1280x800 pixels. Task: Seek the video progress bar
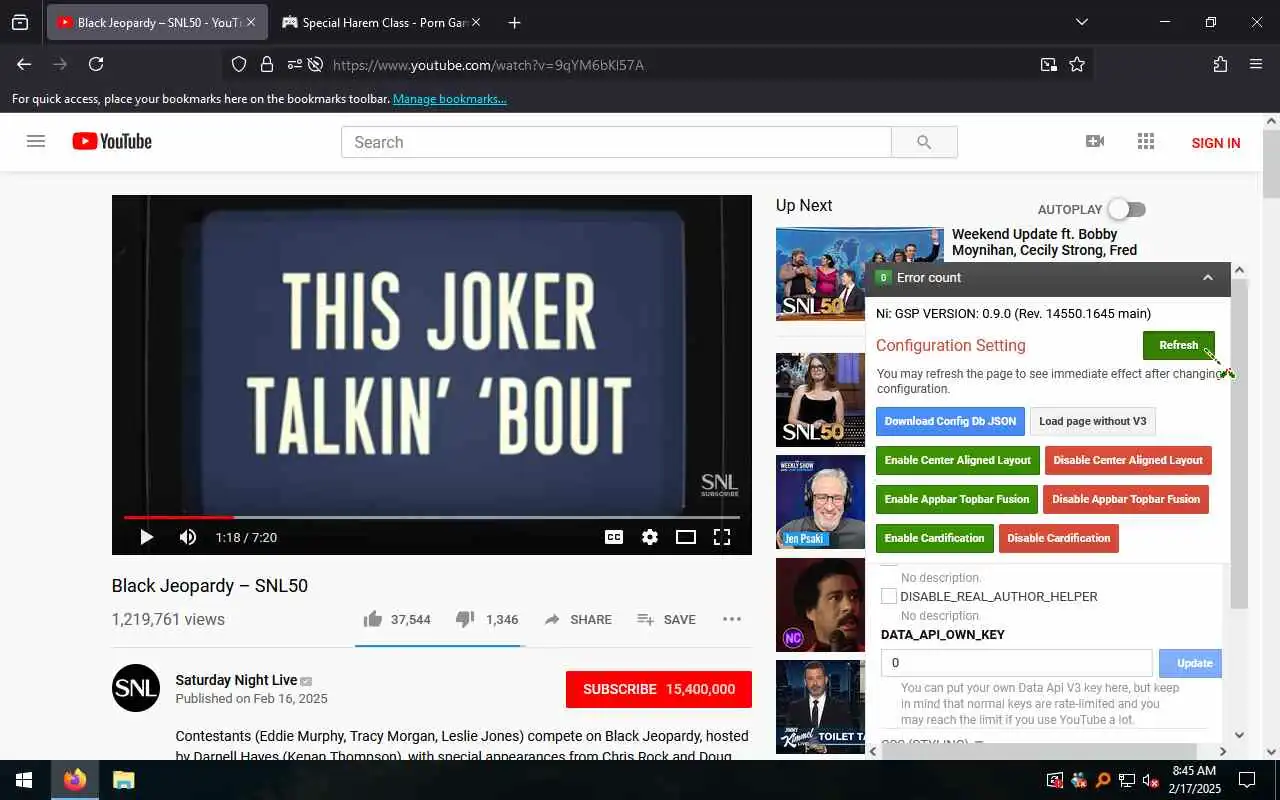tap(432, 517)
